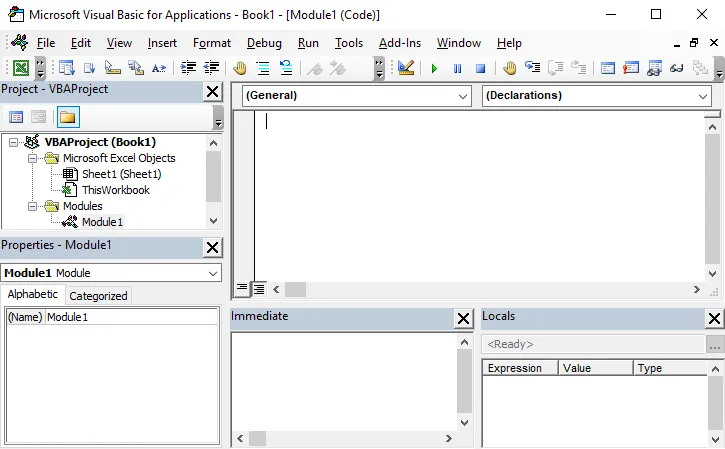Click the Uncomment Block icon

(x=286, y=68)
